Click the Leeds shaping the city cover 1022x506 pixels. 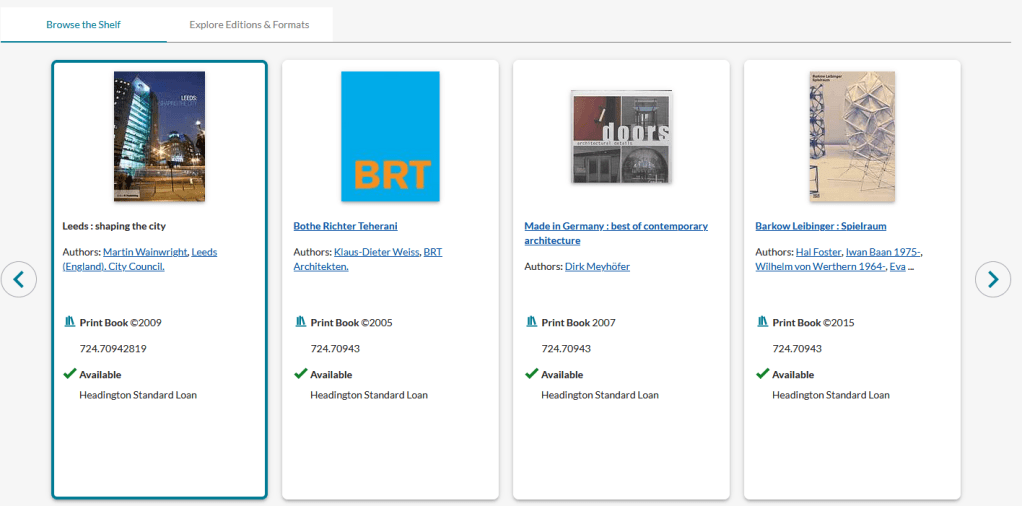pos(159,136)
